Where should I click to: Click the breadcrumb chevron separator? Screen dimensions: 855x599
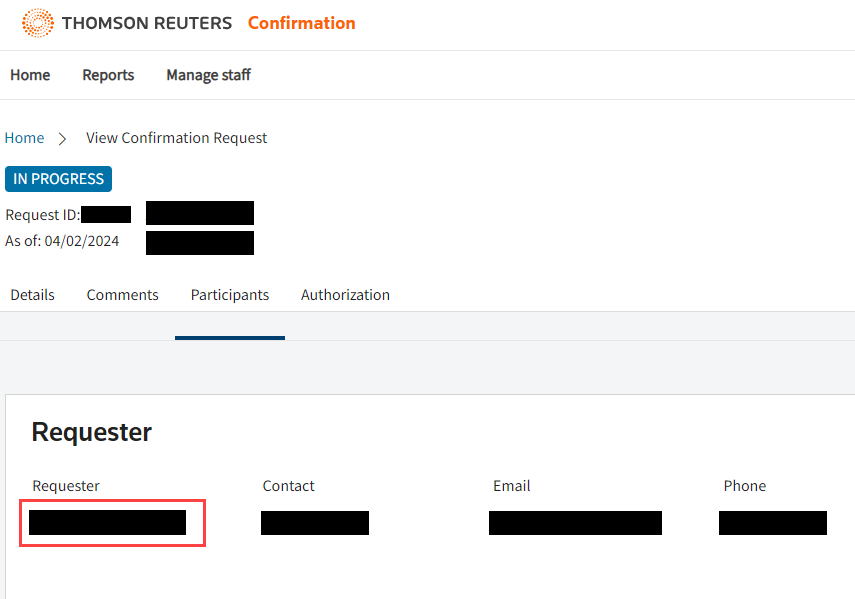pyautogui.click(x=61, y=137)
